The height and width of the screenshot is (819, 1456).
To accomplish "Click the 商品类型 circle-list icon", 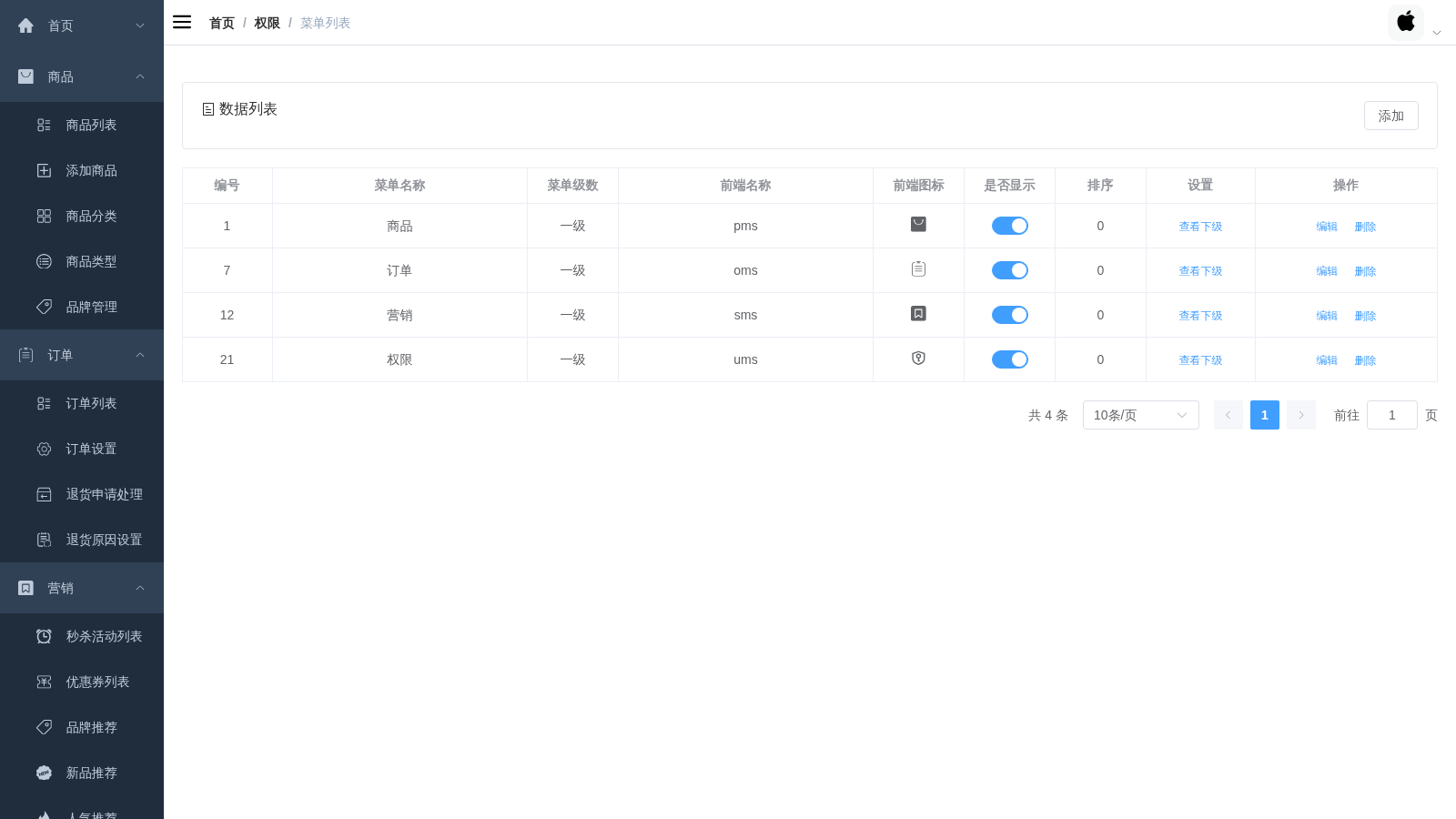I will [x=44, y=261].
